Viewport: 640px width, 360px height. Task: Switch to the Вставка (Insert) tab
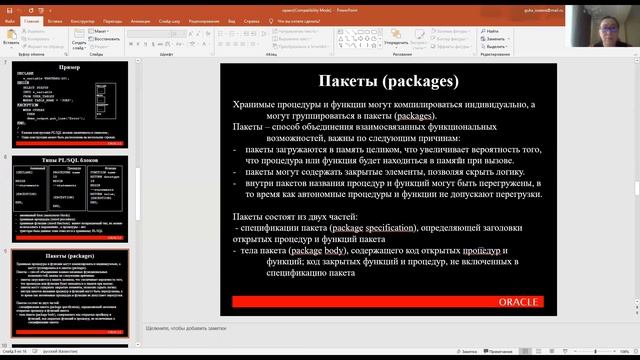(55, 21)
